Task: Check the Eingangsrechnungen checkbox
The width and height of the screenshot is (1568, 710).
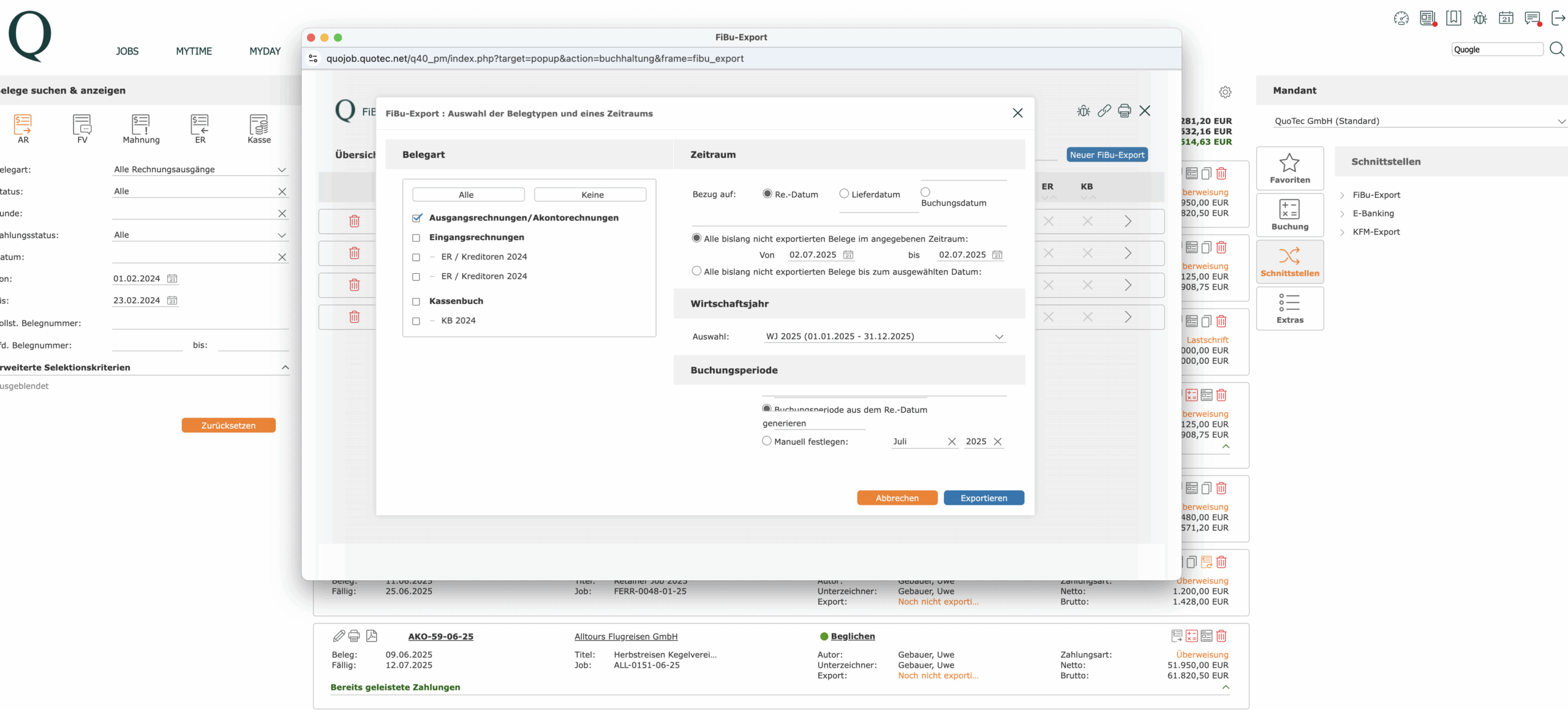Action: pyautogui.click(x=417, y=238)
